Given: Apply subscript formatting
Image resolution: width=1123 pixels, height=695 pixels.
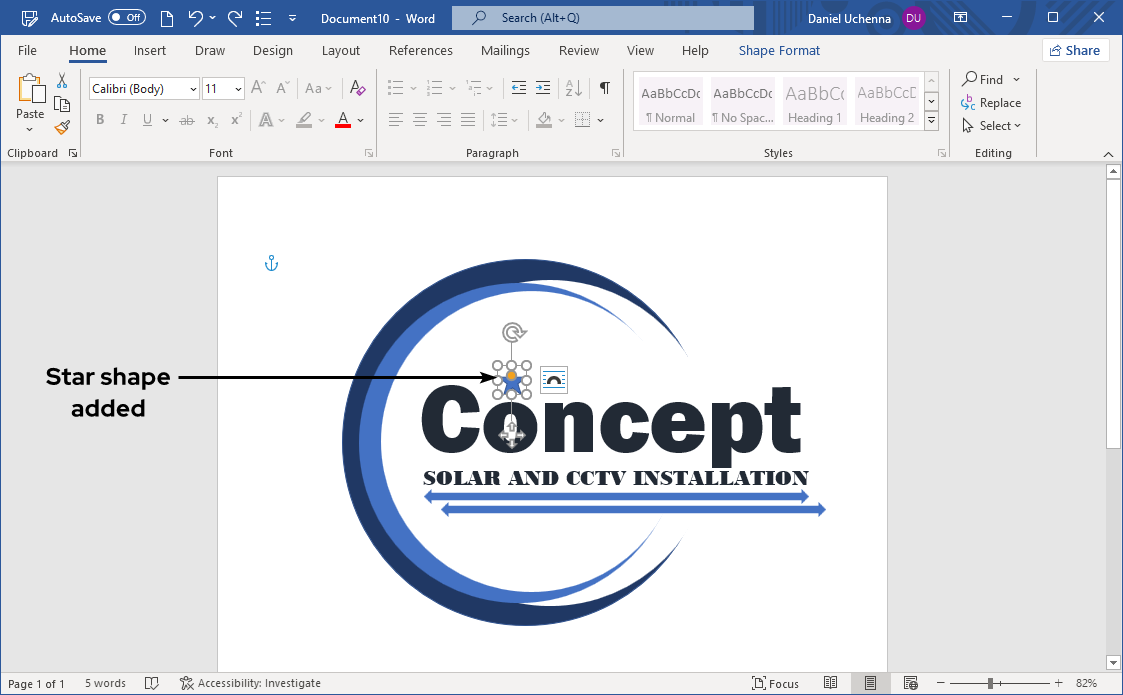Looking at the screenshot, I should 211,119.
